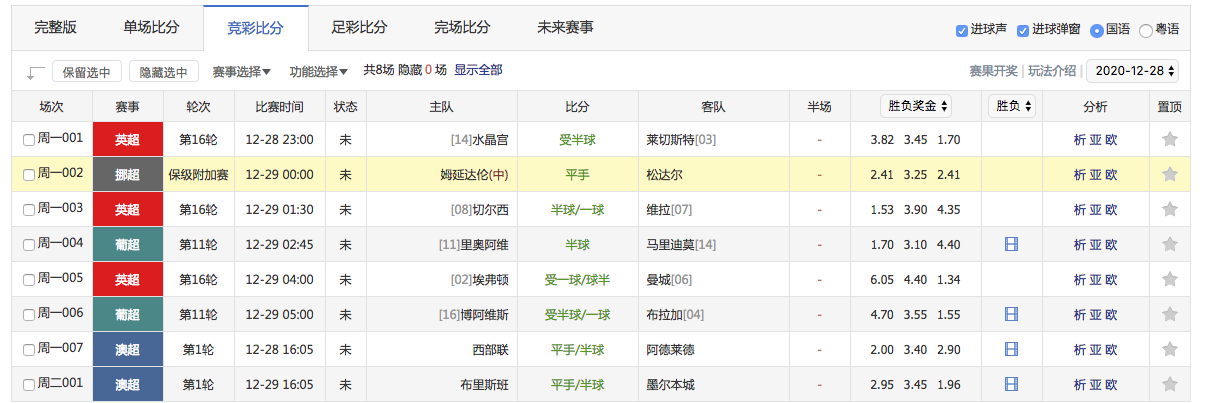Viewport: 1217px width, 403px height.
Task: Switch to the 单场比分 tab
Action: pos(151,28)
